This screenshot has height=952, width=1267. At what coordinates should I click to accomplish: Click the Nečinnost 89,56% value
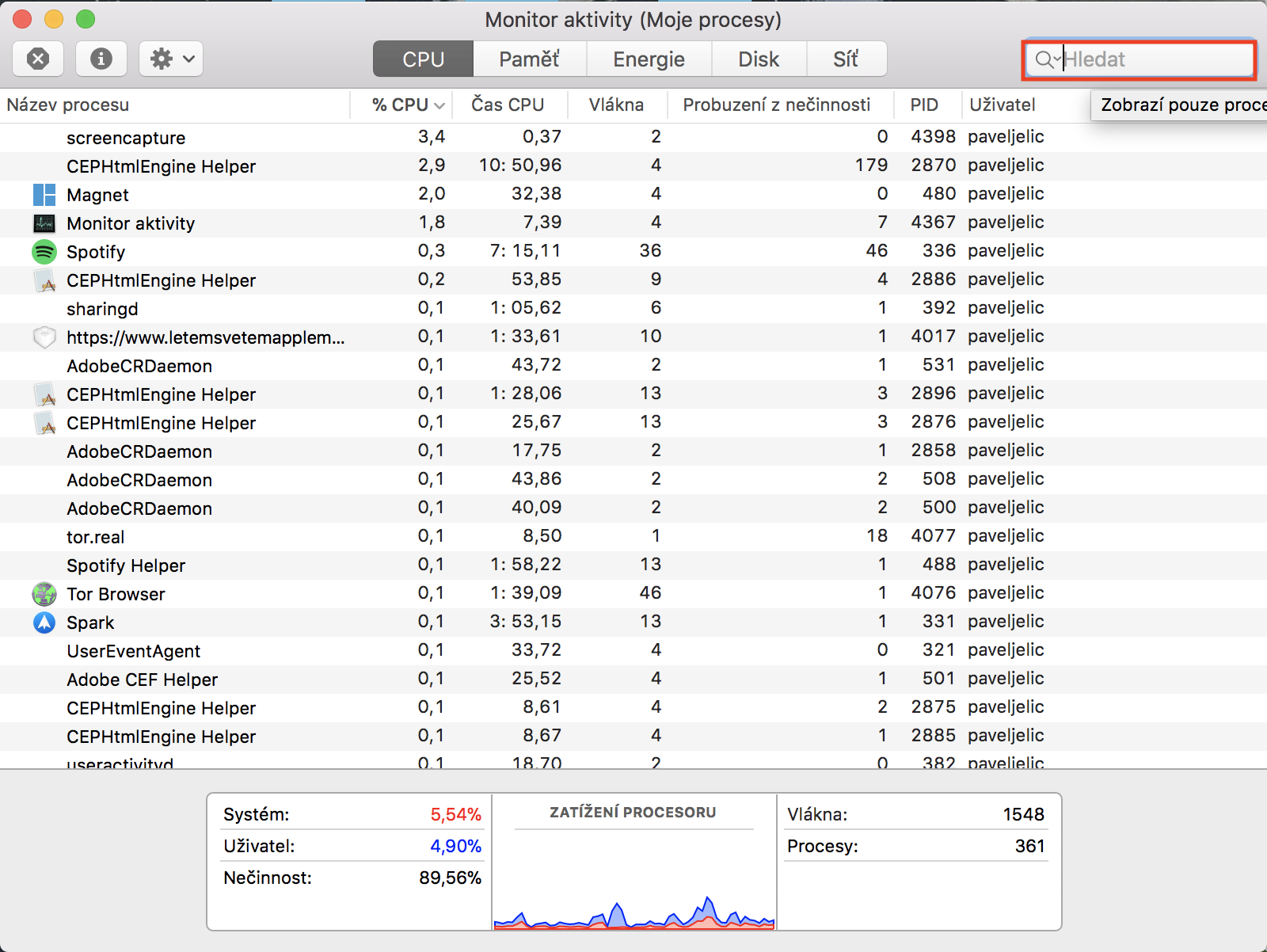pyautogui.click(x=451, y=878)
